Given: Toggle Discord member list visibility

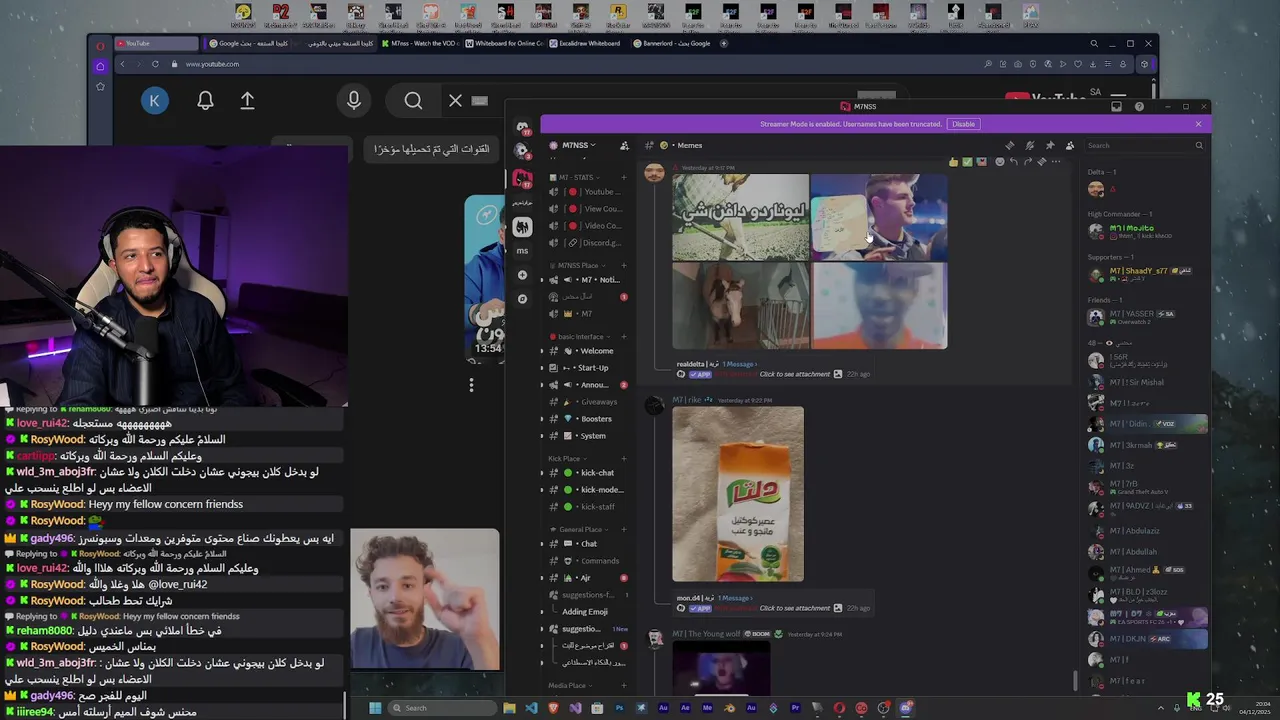Looking at the screenshot, I should (x=1069, y=145).
